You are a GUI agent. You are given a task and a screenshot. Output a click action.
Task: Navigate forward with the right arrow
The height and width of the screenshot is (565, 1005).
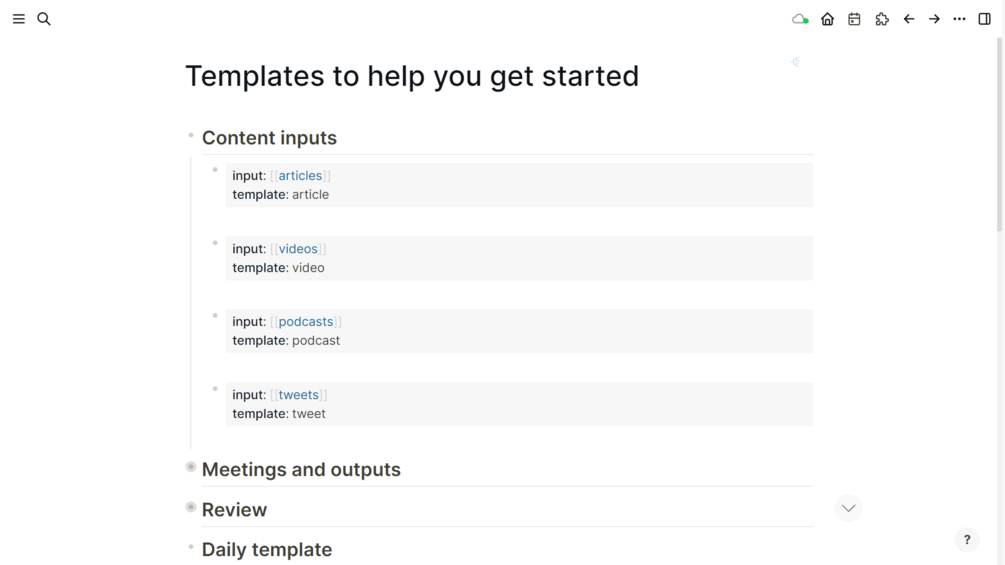934,19
